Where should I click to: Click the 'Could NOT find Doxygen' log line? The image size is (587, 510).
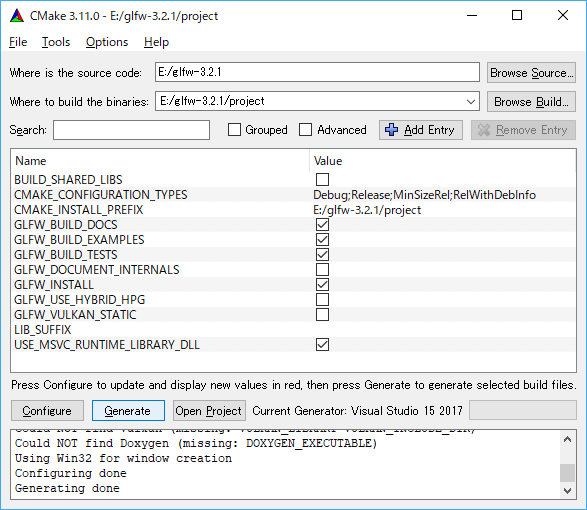[196, 443]
